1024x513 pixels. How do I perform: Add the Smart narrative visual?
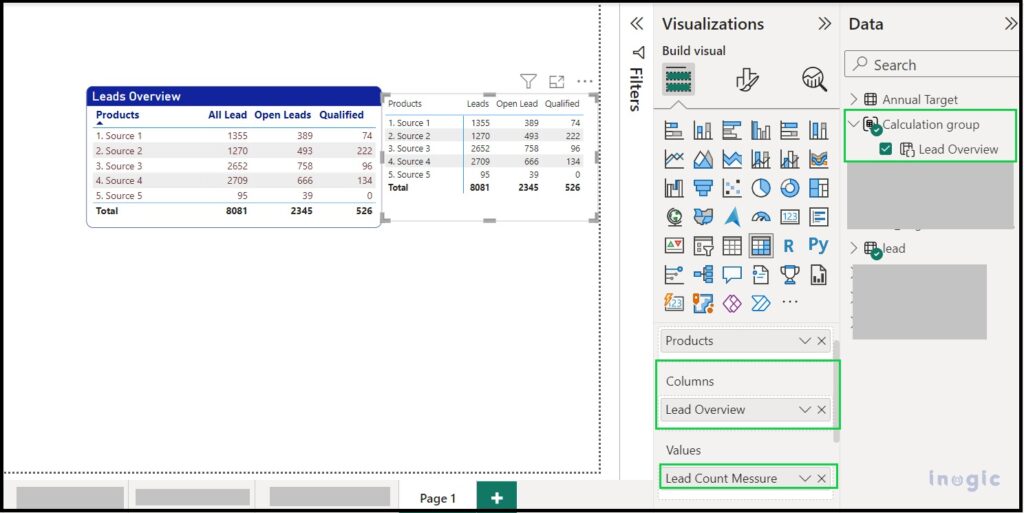(761, 275)
